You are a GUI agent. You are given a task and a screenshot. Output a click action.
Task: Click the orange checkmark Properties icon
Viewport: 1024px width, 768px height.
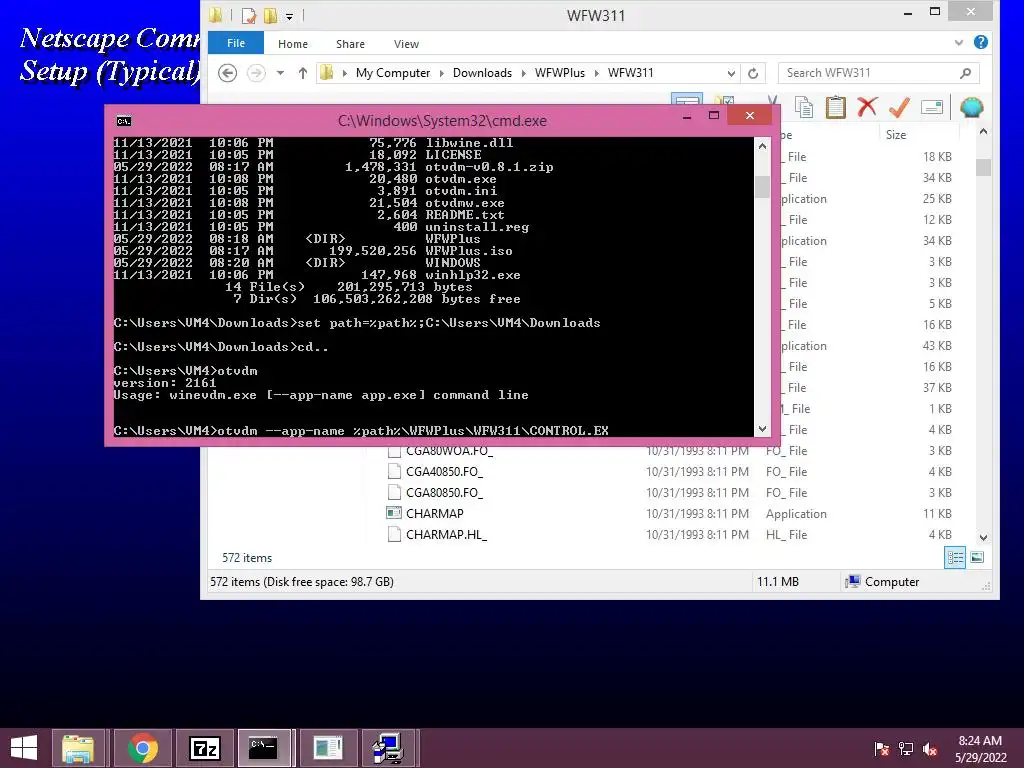899,107
